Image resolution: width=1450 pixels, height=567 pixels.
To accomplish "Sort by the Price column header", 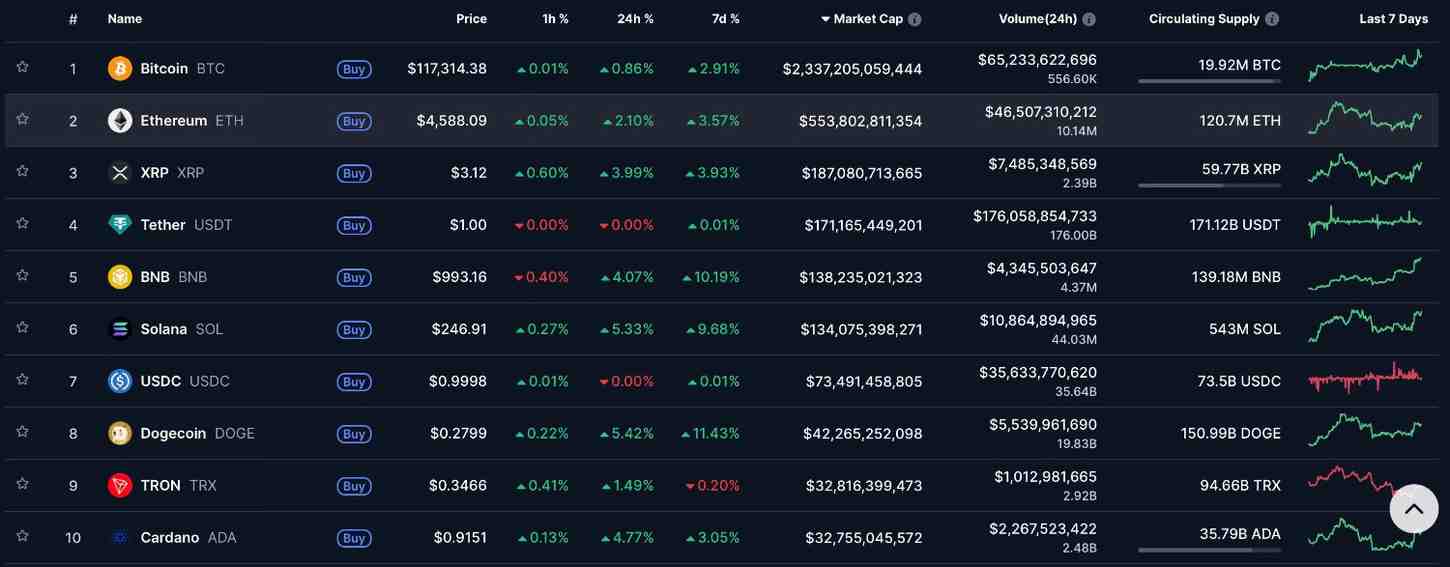I will tap(471, 19).
